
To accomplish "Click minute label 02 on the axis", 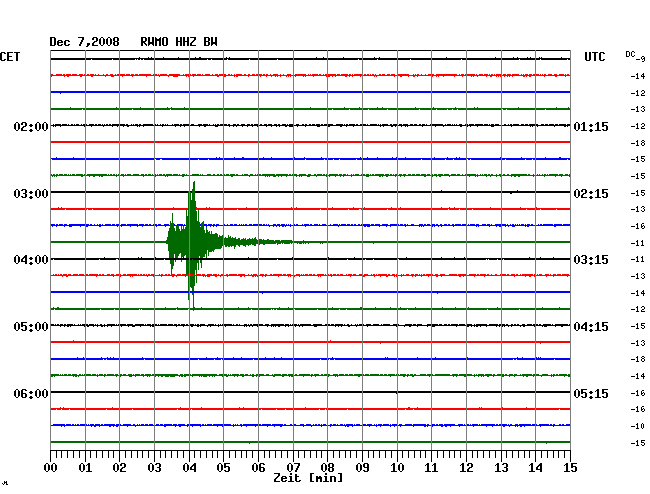I will (119, 468).
